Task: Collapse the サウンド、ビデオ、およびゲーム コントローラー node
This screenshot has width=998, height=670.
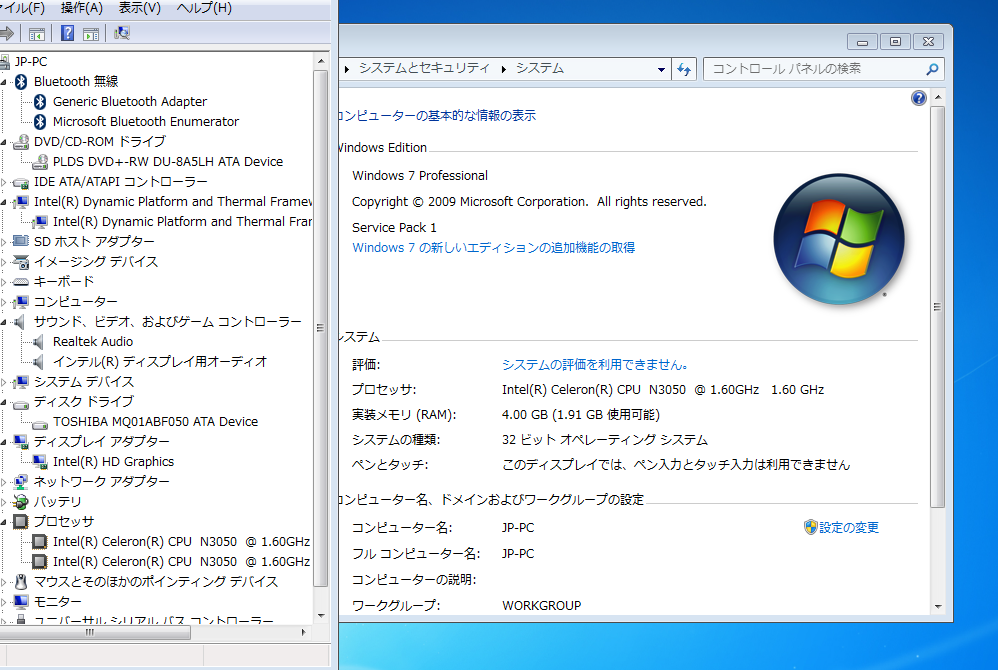Action: (x=3, y=322)
